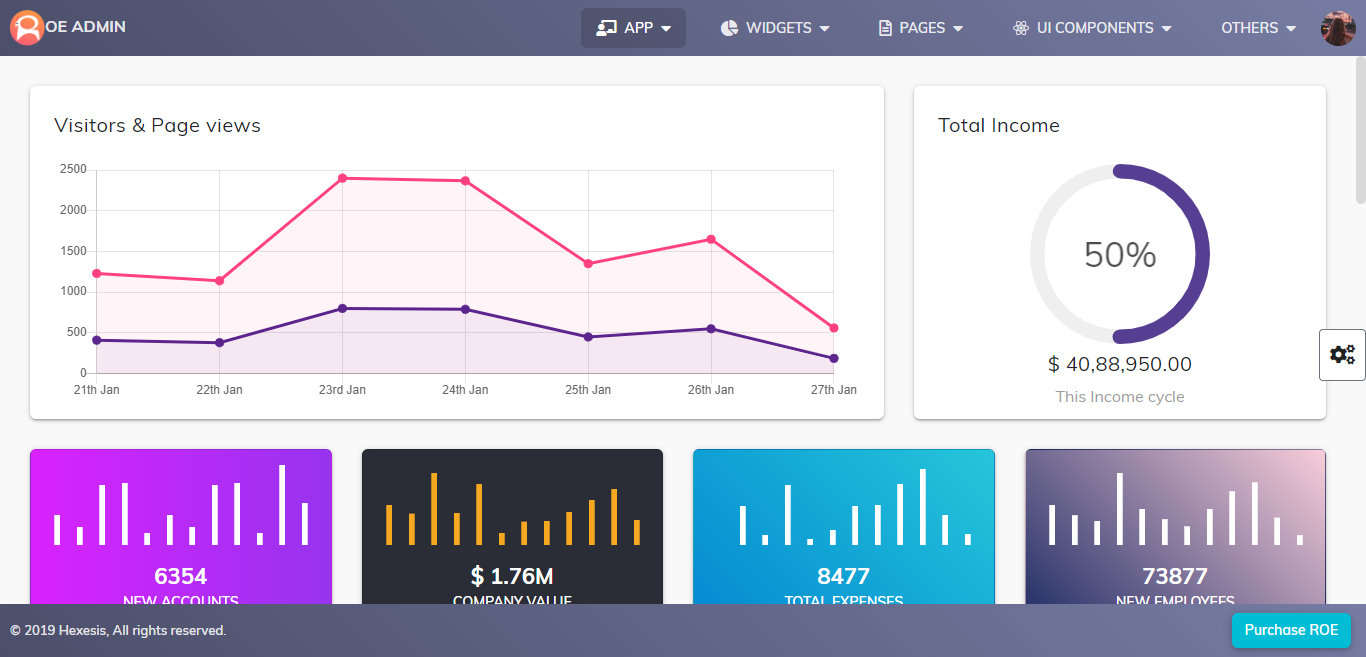Click the gear icon beside UI COMPONENTS

pos(1020,28)
